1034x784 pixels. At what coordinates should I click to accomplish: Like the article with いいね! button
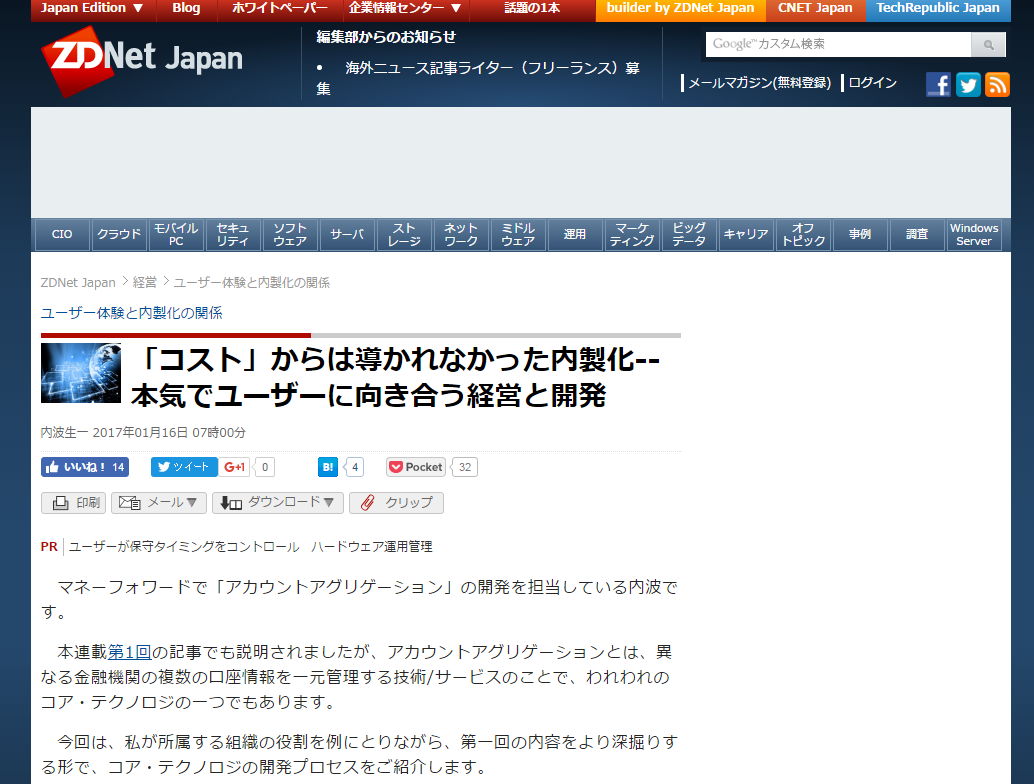[x=85, y=467]
